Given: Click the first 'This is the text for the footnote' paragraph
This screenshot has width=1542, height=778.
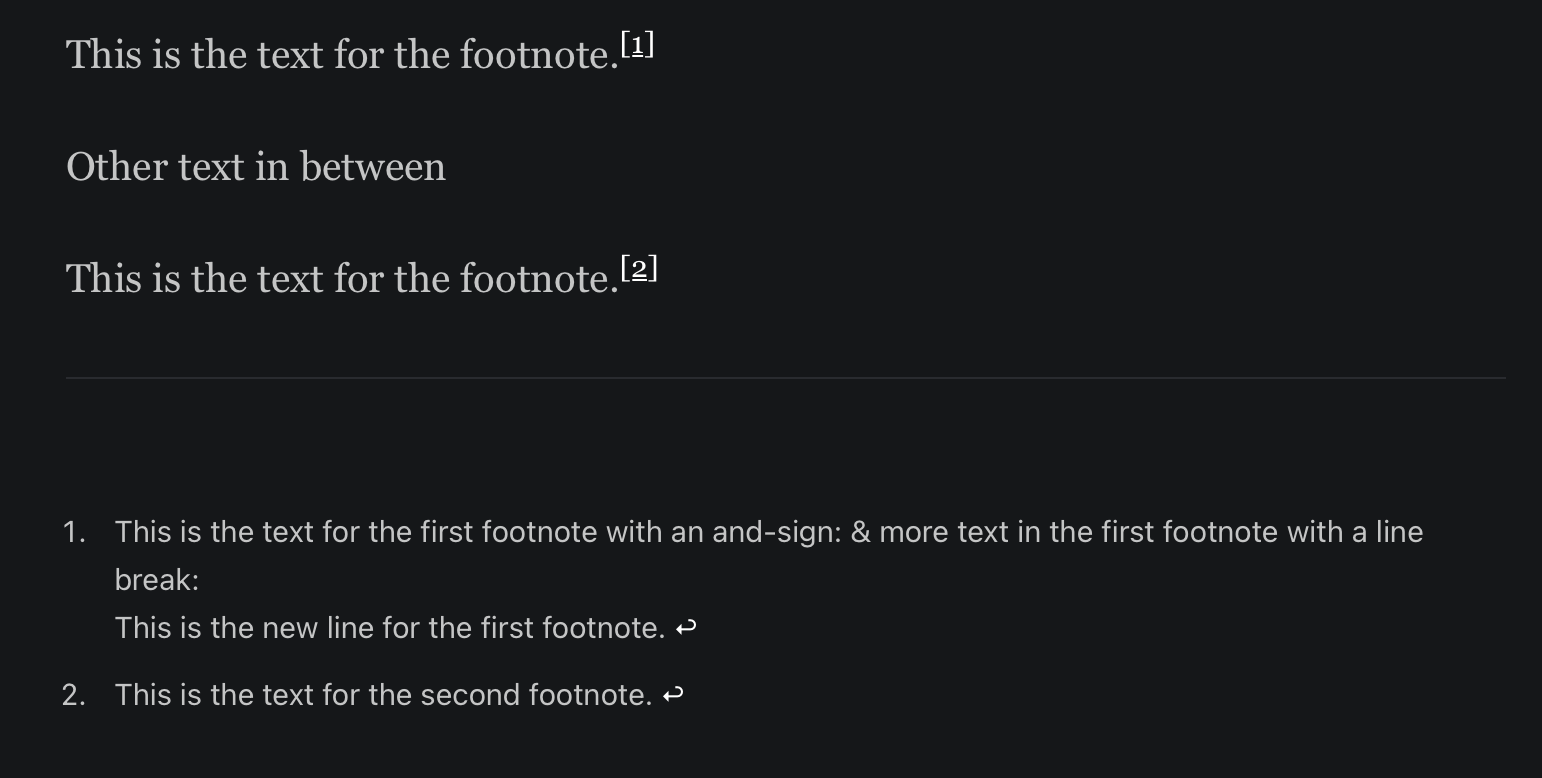Looking at the screenshot, I should [340, 55].
